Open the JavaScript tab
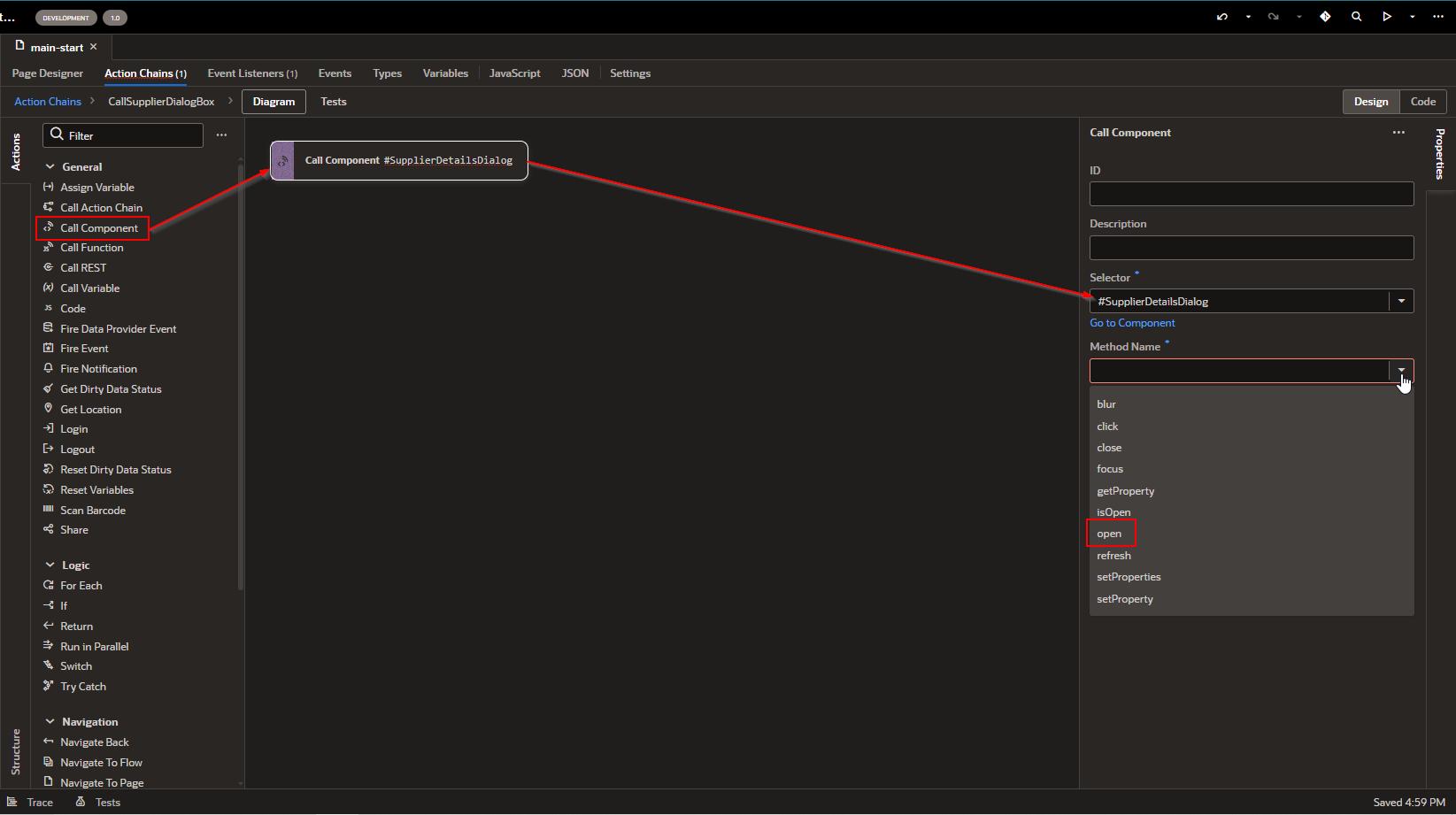This screenshot has height=815, width=1456. (514, 73)
